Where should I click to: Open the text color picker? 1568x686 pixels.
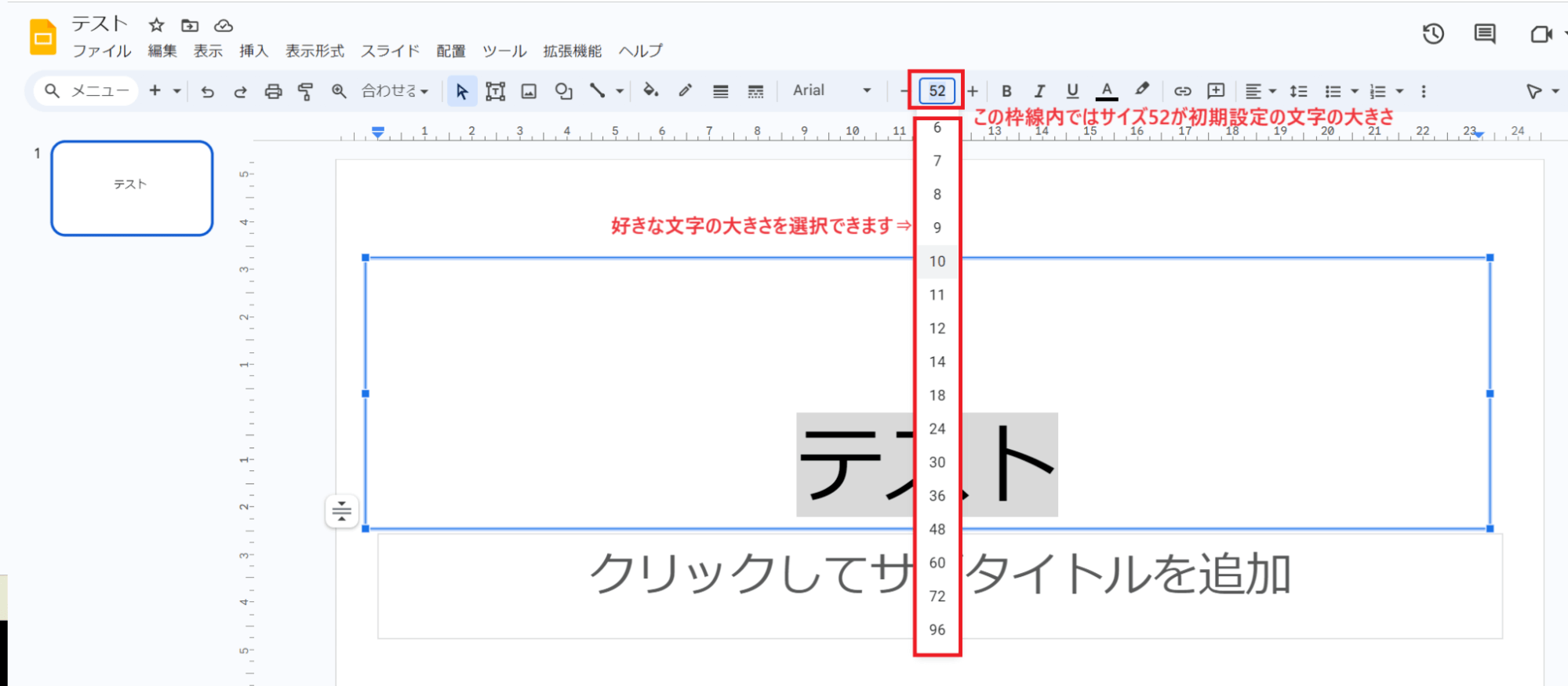1107,92
